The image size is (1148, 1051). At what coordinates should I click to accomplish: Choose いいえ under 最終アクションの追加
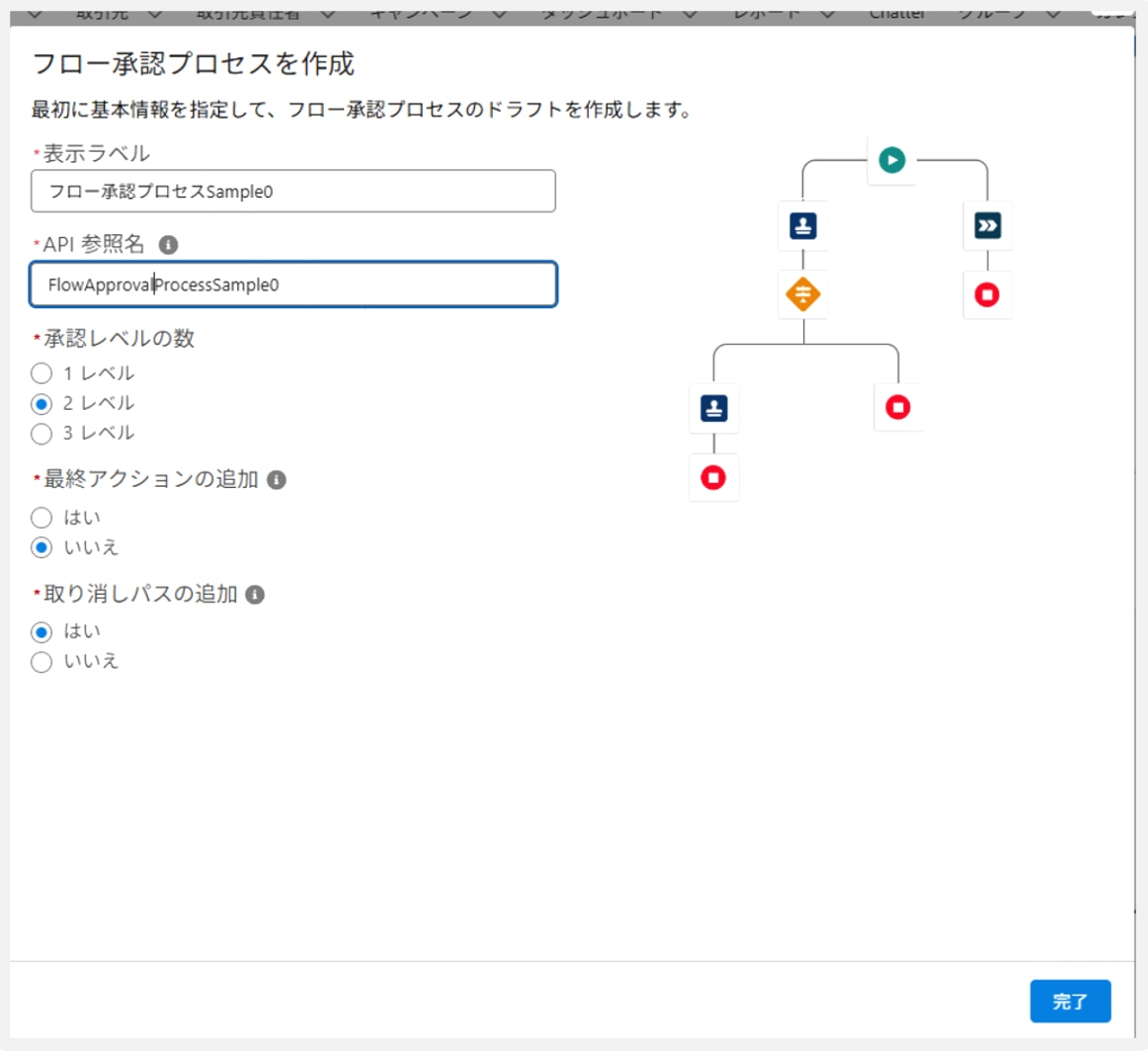tap(41, 547)
